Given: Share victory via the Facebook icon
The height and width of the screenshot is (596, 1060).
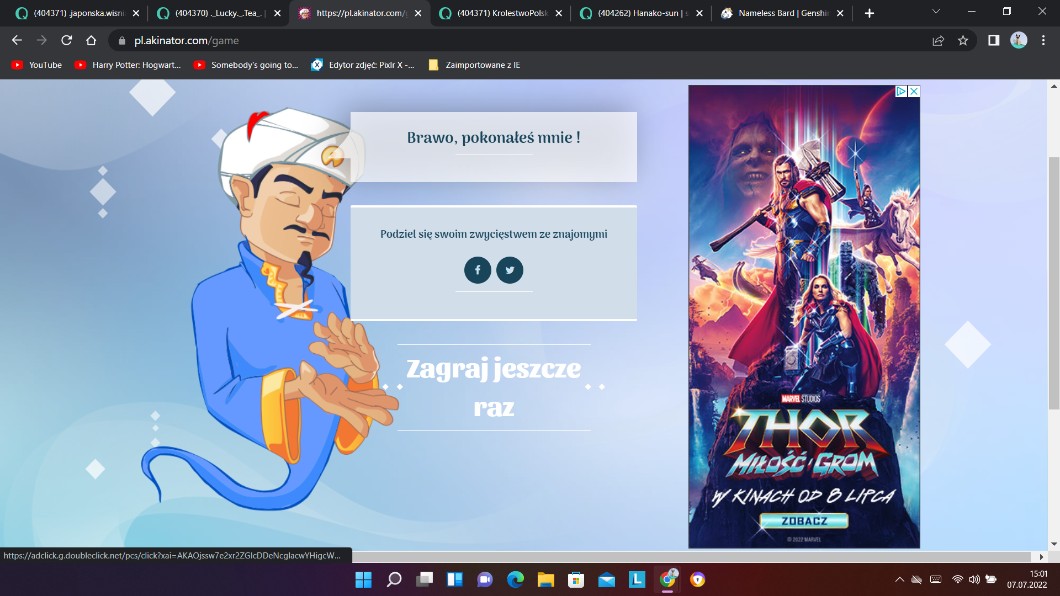Looking at the screenshot, I should click(477, 270).
